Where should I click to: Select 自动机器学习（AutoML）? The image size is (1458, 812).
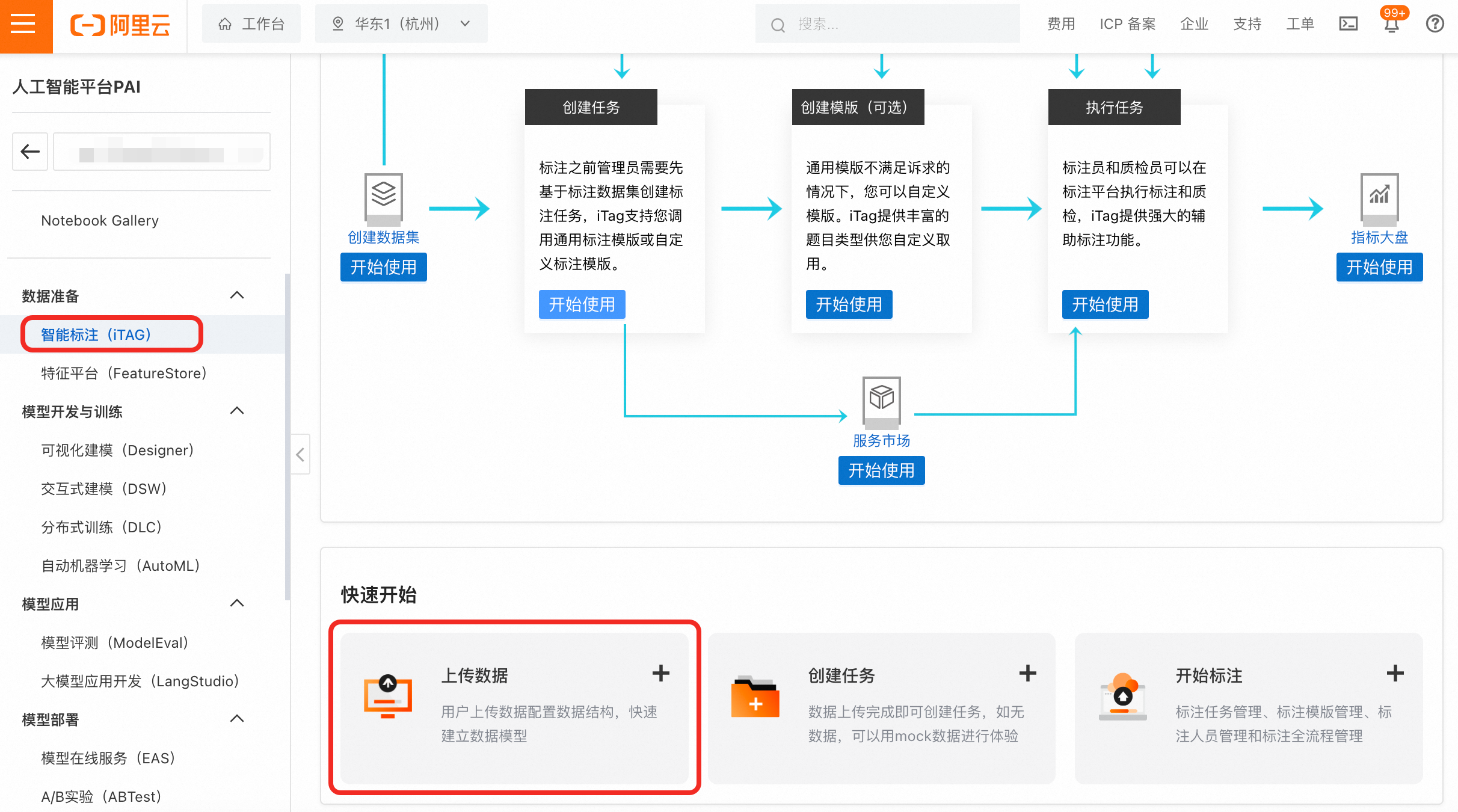pos(120,566)
